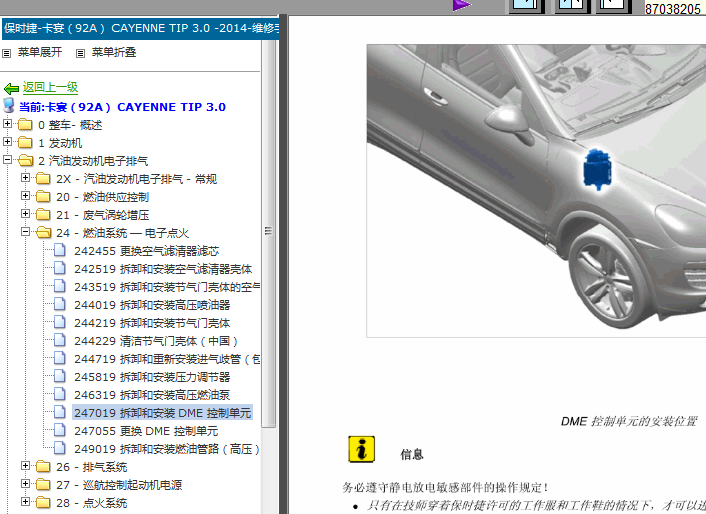
Task: Click the folder icon for 20 - 燃油供应控制
Action: [x=43, y=197]
